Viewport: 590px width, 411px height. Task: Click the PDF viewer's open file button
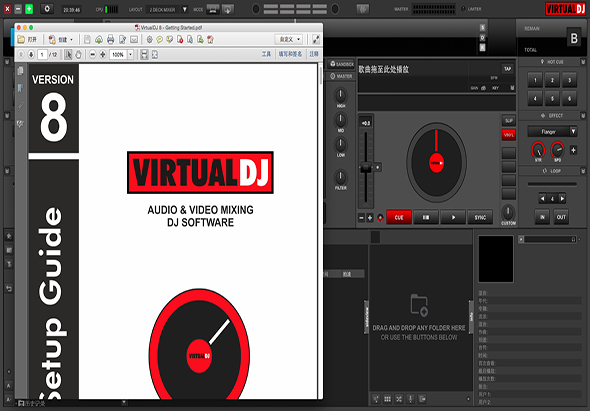tap(27, 40)
